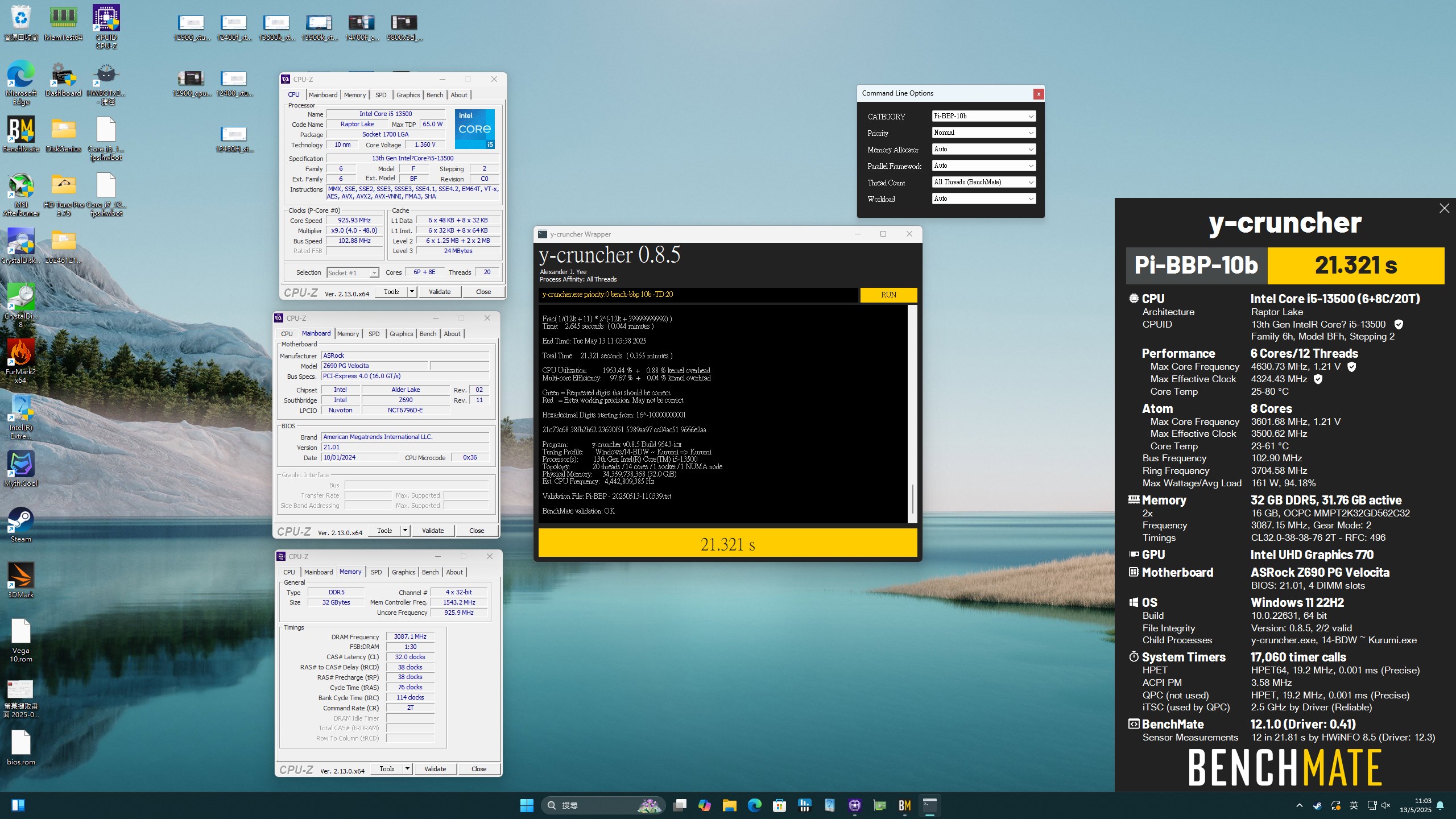
Task: Open Microsoft Store taskbar icon
Action: click(779, 805)
